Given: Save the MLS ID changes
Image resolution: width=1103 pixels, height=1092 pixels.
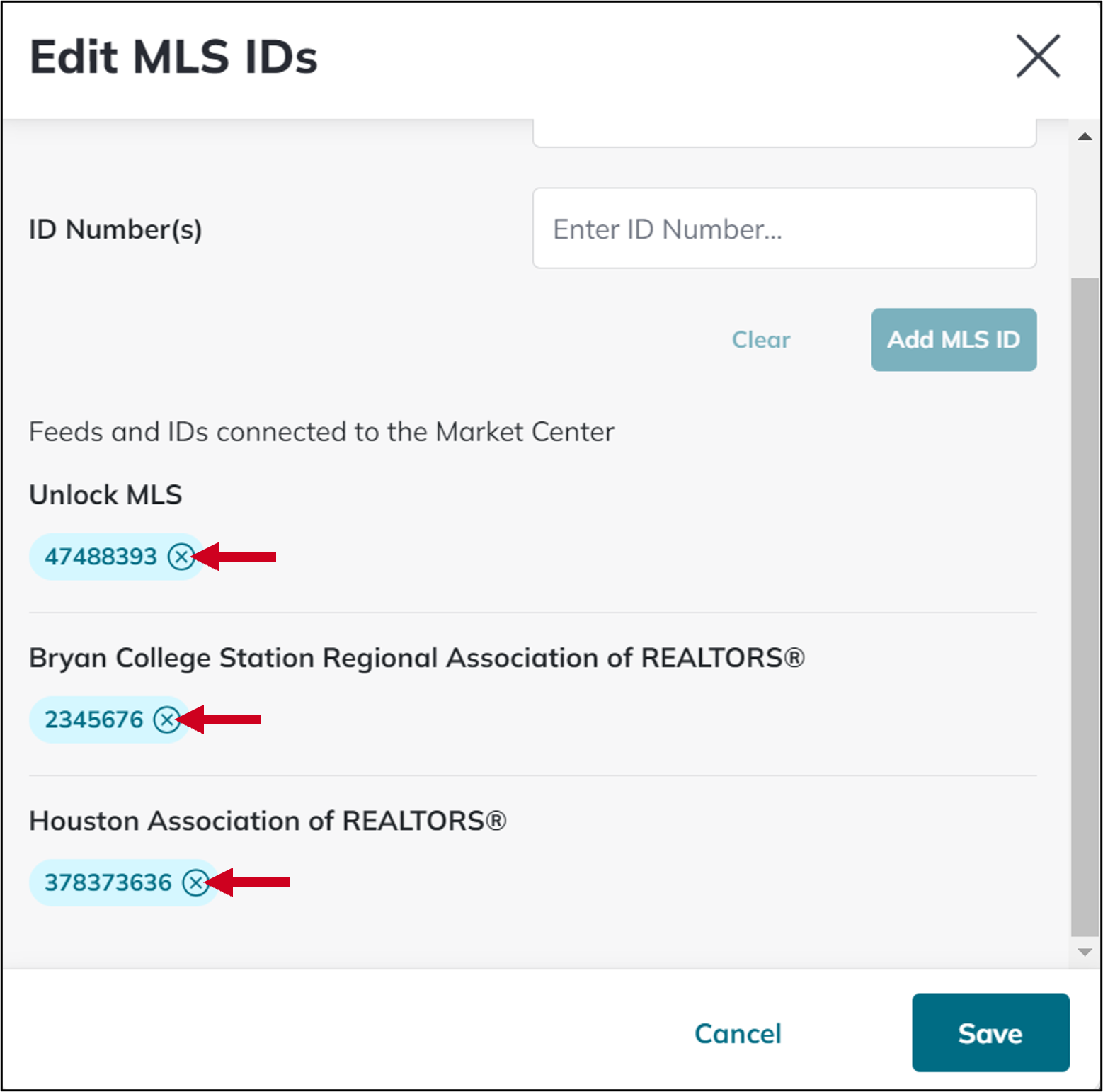Looking at the screenshot, I should (990, 1033).
